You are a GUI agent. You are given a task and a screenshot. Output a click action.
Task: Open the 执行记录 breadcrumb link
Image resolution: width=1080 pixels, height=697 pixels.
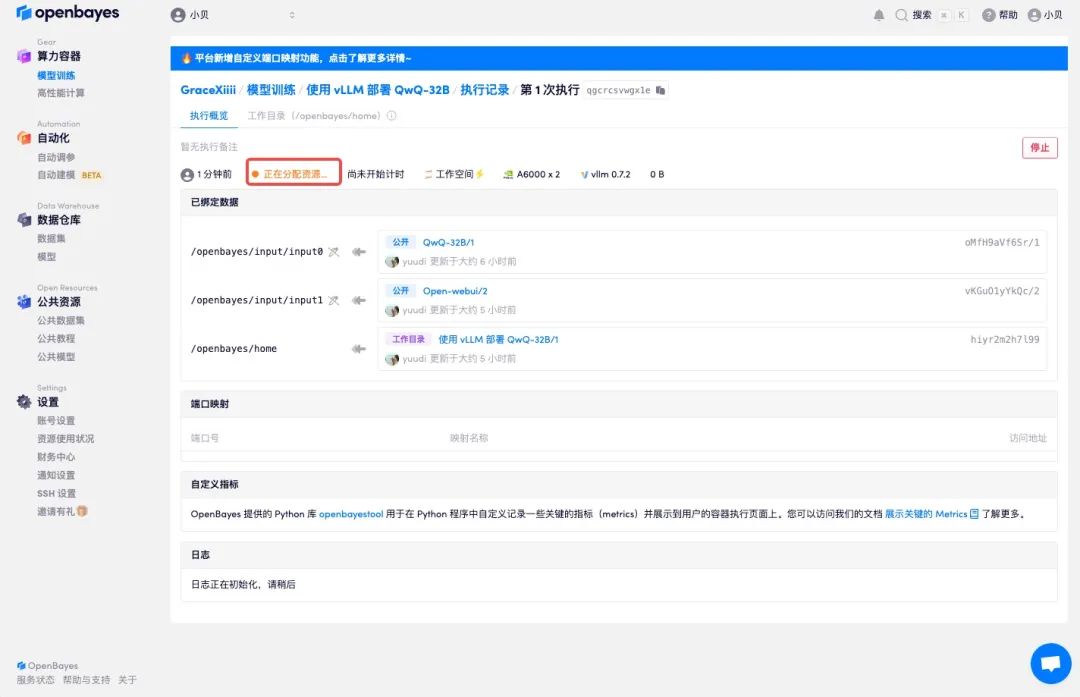click(484, 90)
